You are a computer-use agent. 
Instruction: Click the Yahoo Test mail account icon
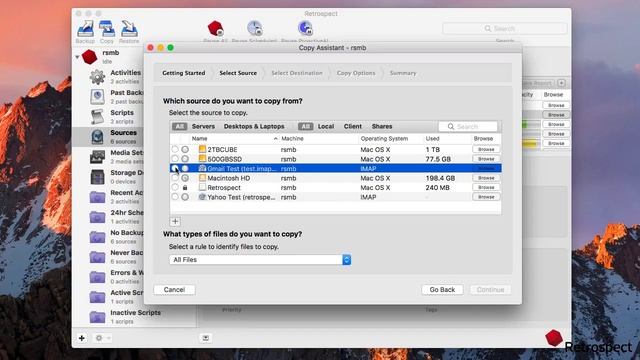pyautogui.click(x=202, y=197)
